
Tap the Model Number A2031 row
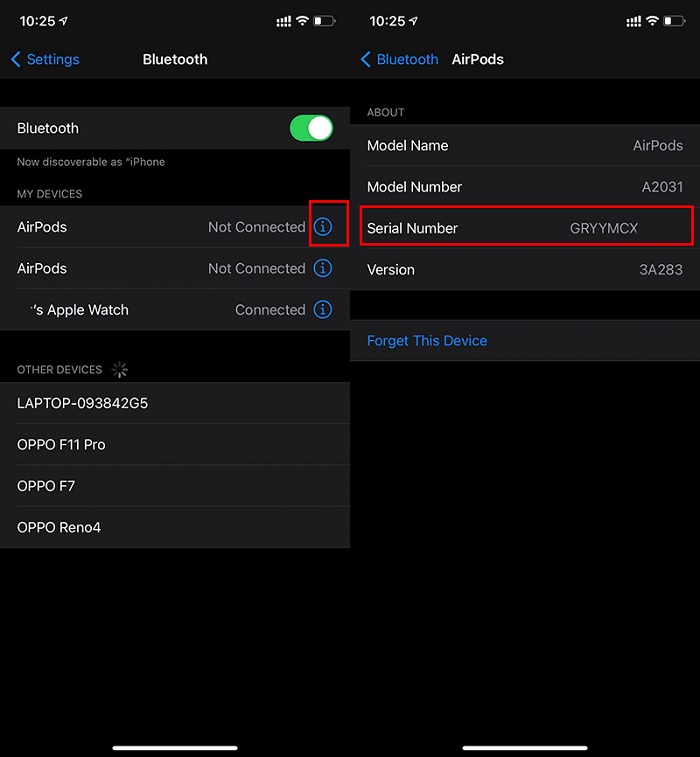click(525, 187)
